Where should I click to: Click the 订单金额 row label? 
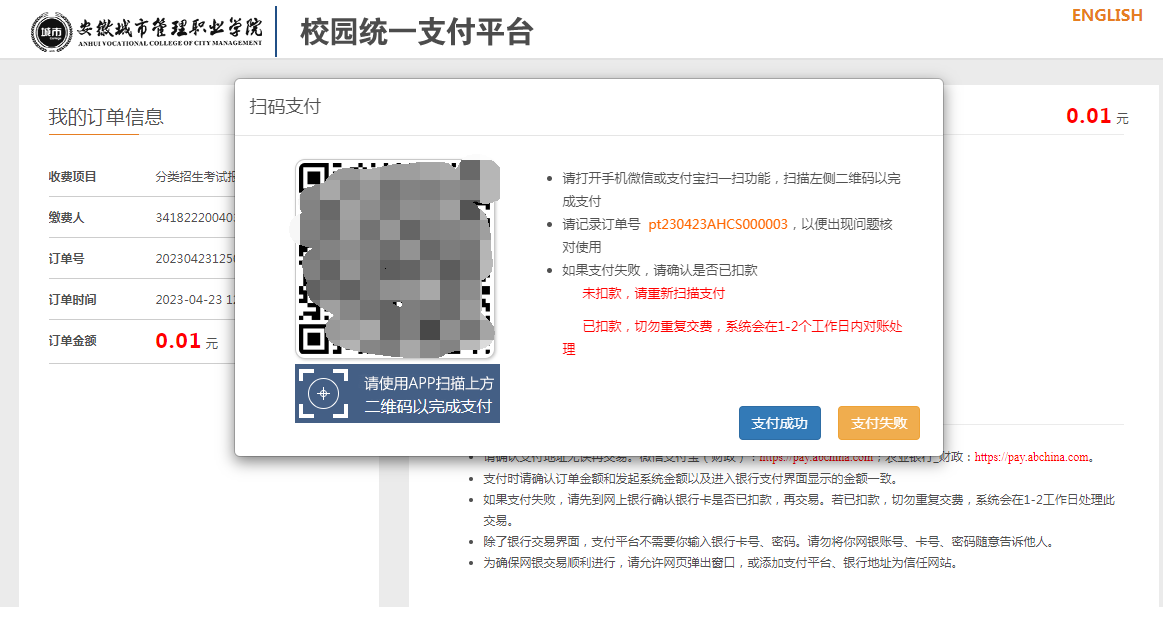pos(73,340)
